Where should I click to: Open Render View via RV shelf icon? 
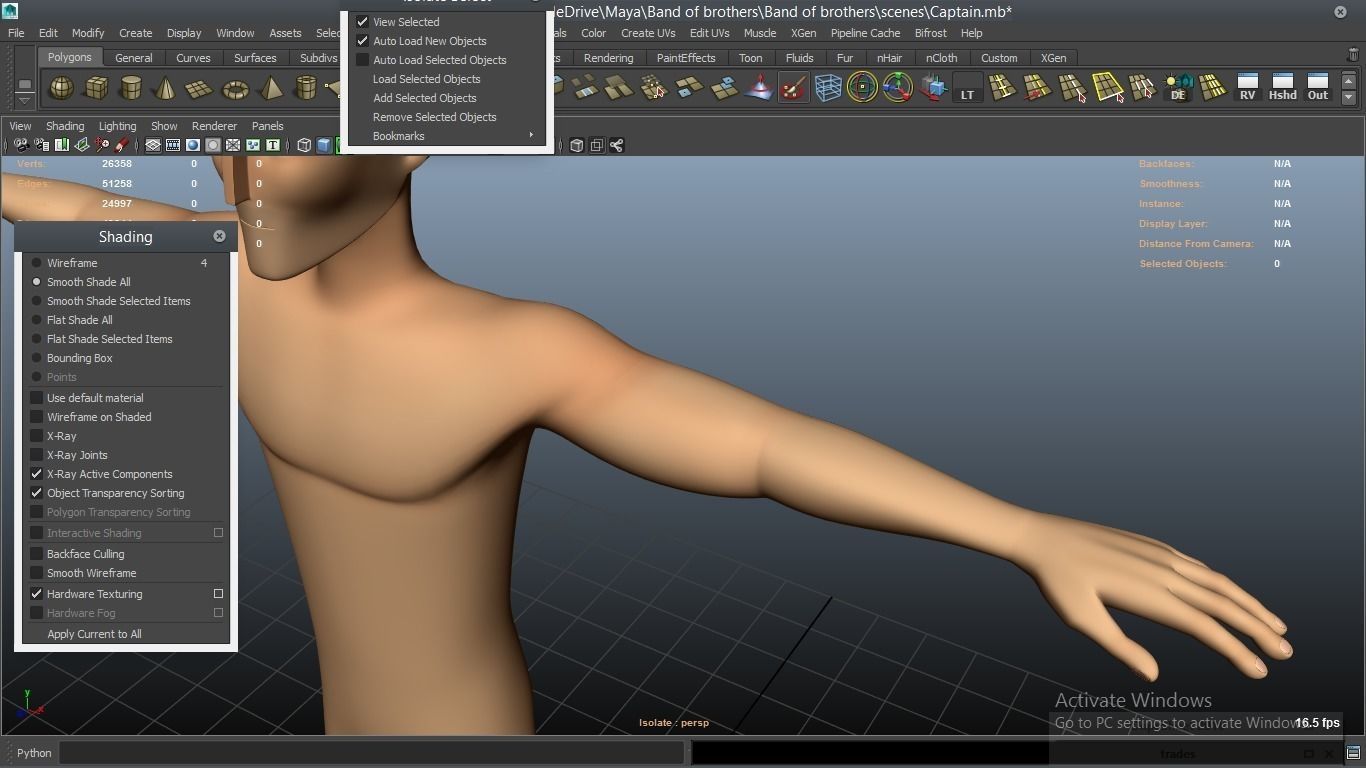click(x=1247, y=88)
